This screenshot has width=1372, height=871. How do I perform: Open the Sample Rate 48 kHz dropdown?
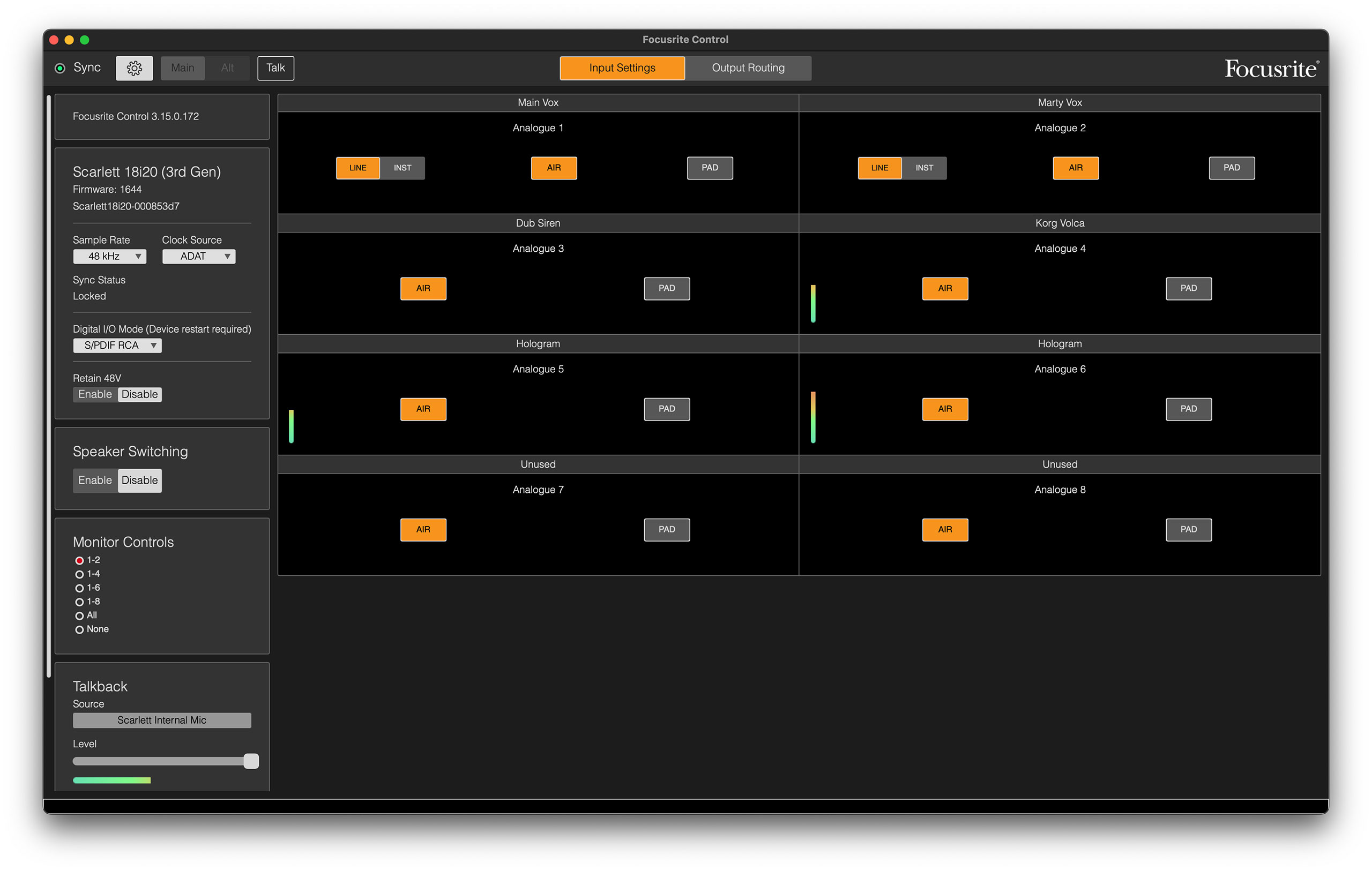110,257
